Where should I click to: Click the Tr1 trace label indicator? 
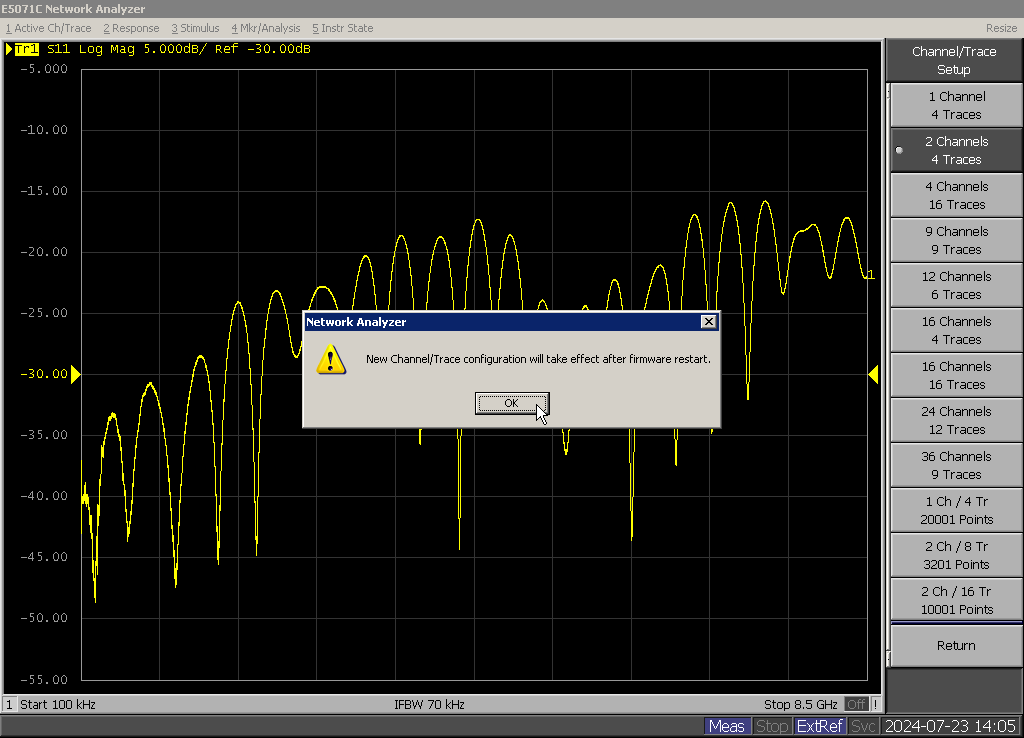point(27,49)
